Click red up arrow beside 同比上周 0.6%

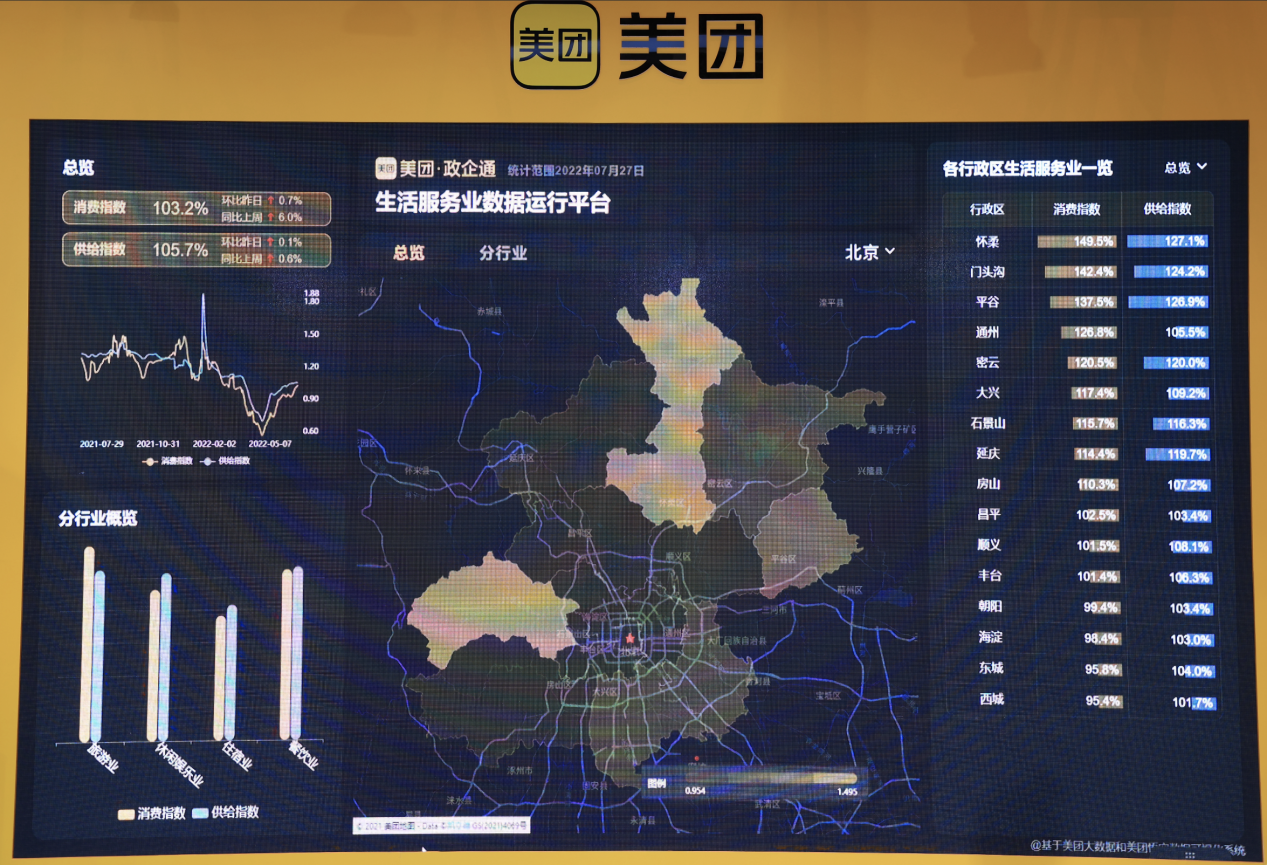point(269,259)
